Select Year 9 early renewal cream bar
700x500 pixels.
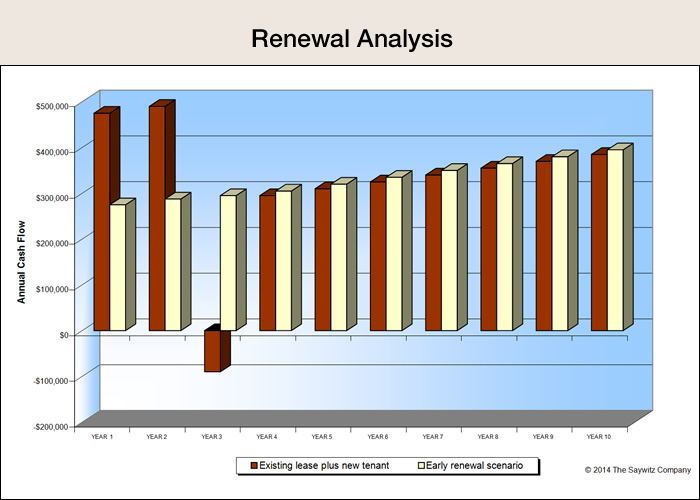point(561,244)
